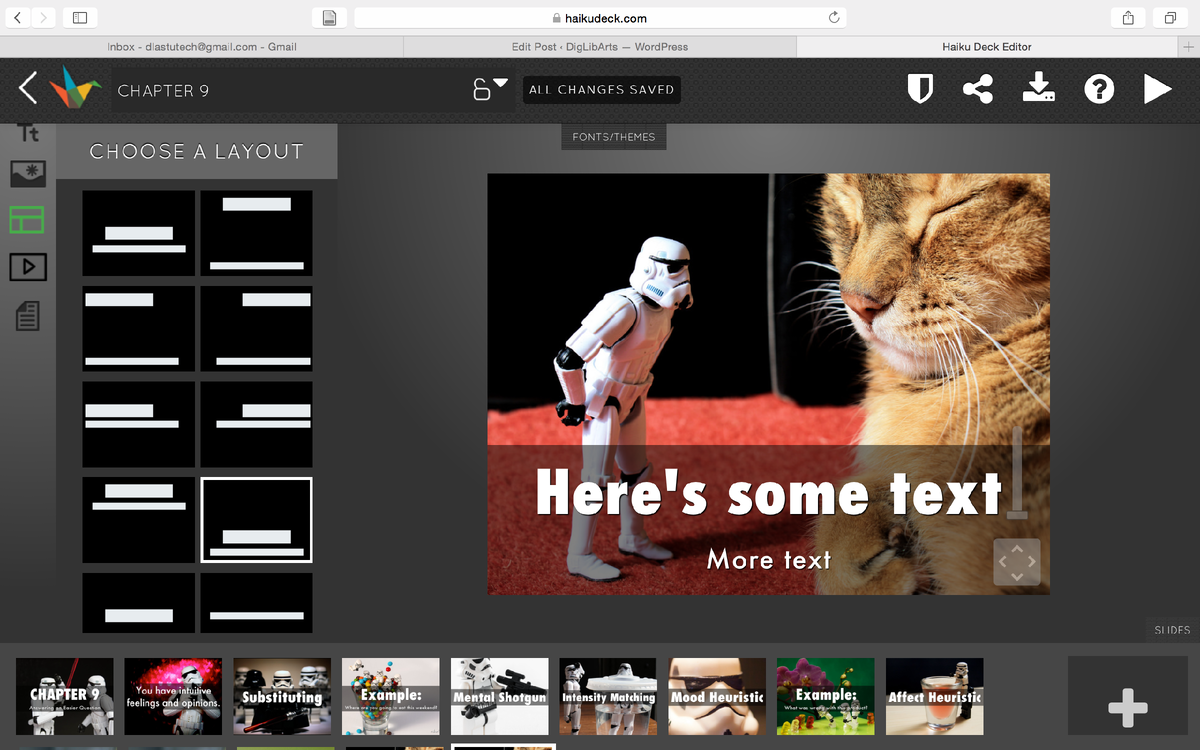Select the Mood Heuristic slide thumbnail
Image resolution: width=1200 pixels, height=750 pixels.
(717, 695)
